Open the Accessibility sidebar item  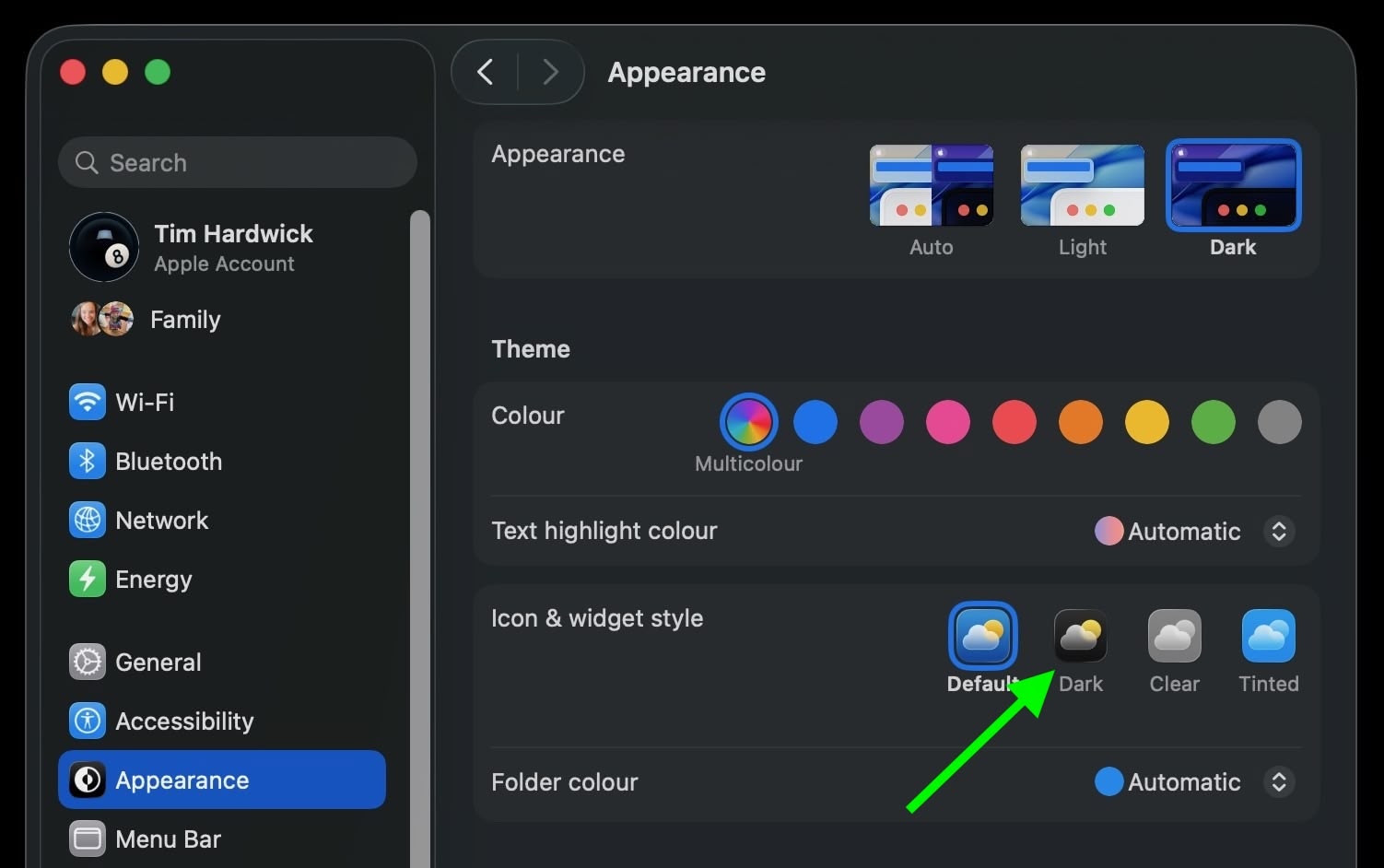tap(222, 721)
